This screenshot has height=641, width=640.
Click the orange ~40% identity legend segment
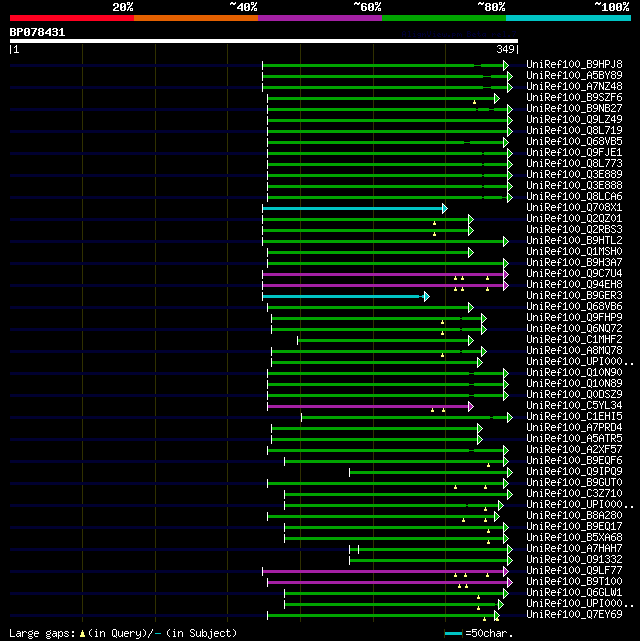pos(196,18)
